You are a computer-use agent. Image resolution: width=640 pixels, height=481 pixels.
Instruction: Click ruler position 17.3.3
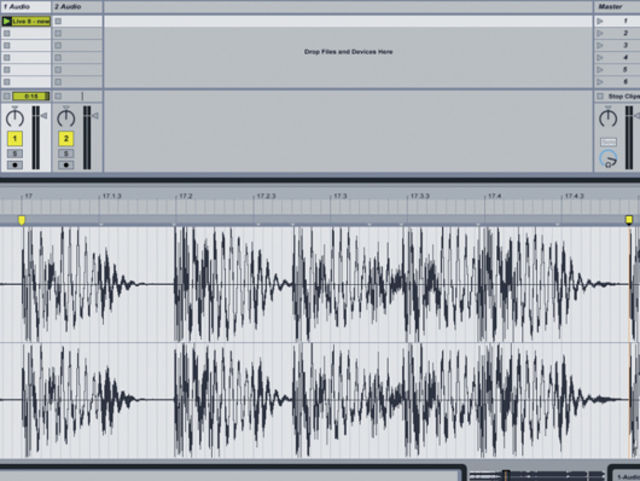[420, 196]
